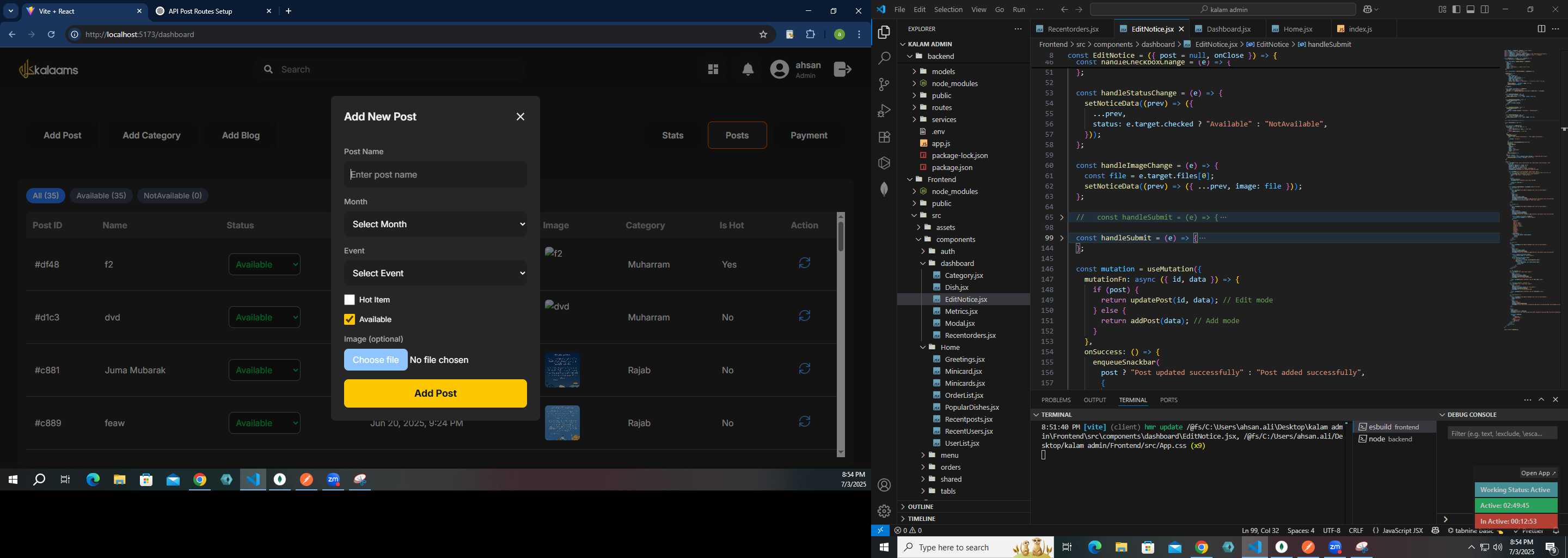
Task: Click the Add Blog button
Action: 241,135
